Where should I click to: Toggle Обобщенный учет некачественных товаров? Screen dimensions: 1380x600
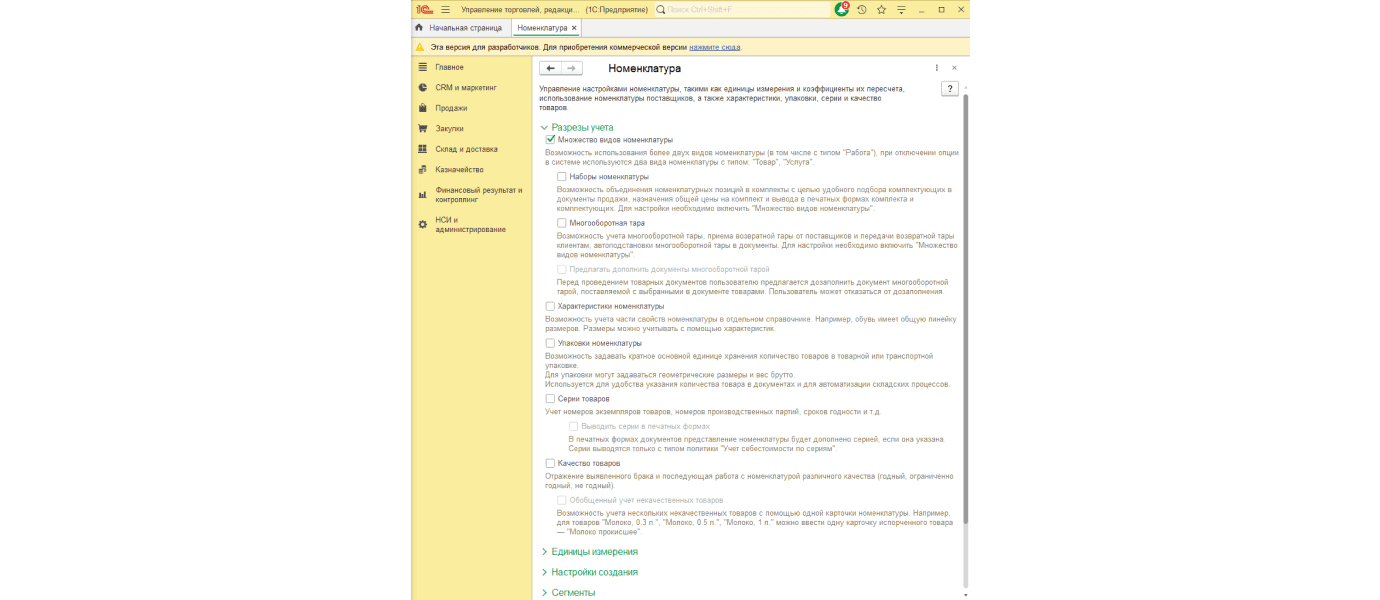tap(562, 500)
